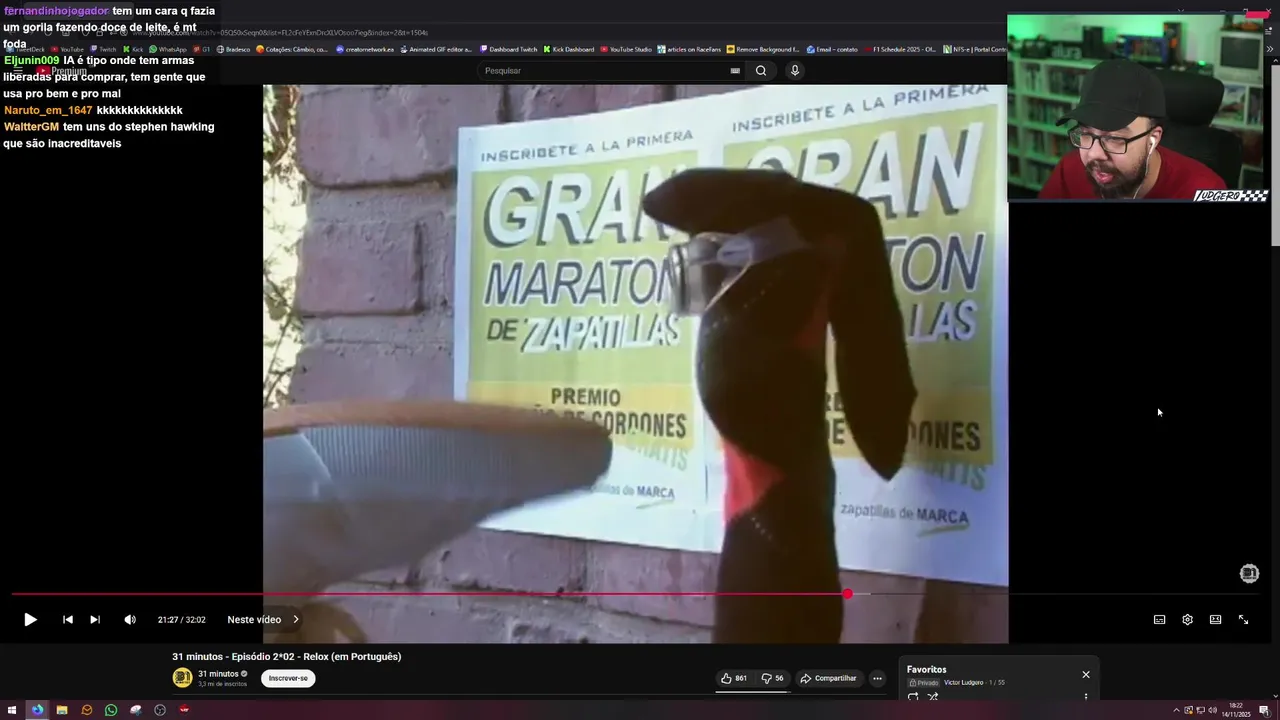Toggle shuffle on the Favoritos playlist
The width and height of the screenshot is (1280, 720).
coord(933,697)
